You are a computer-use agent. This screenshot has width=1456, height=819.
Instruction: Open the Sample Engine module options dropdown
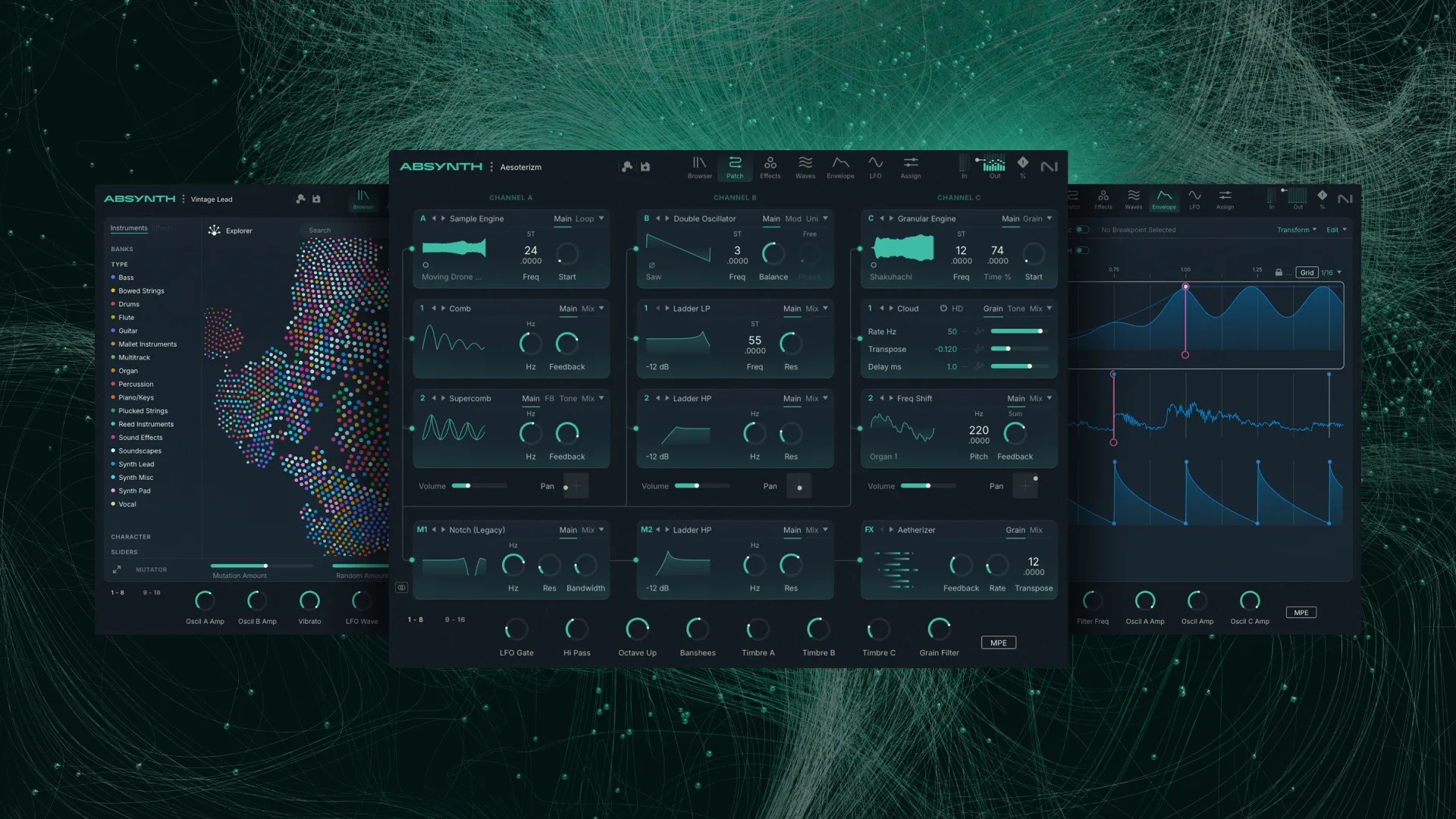[x=601, y=218]
